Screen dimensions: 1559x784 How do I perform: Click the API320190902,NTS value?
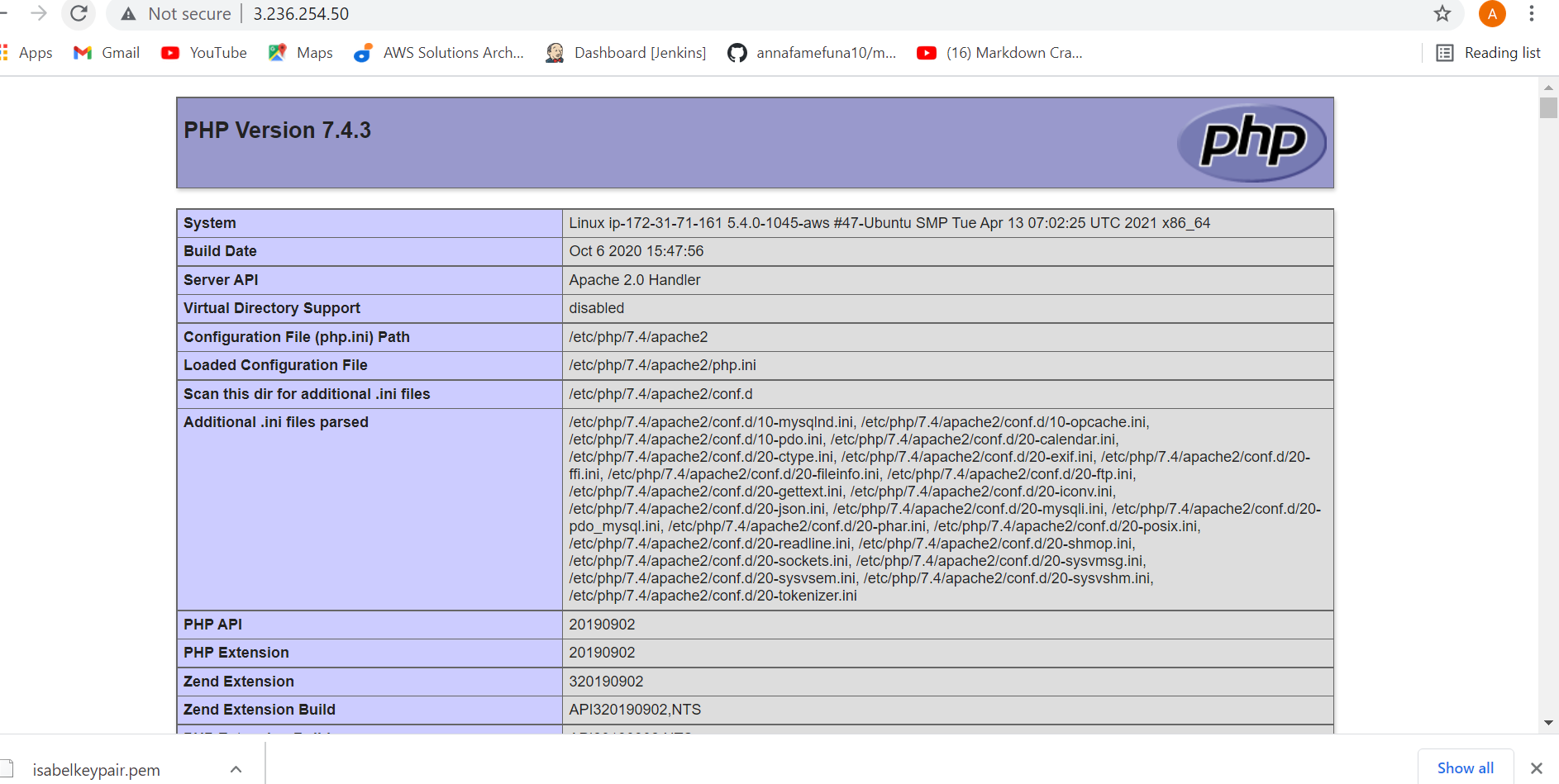tap(635, 710)
